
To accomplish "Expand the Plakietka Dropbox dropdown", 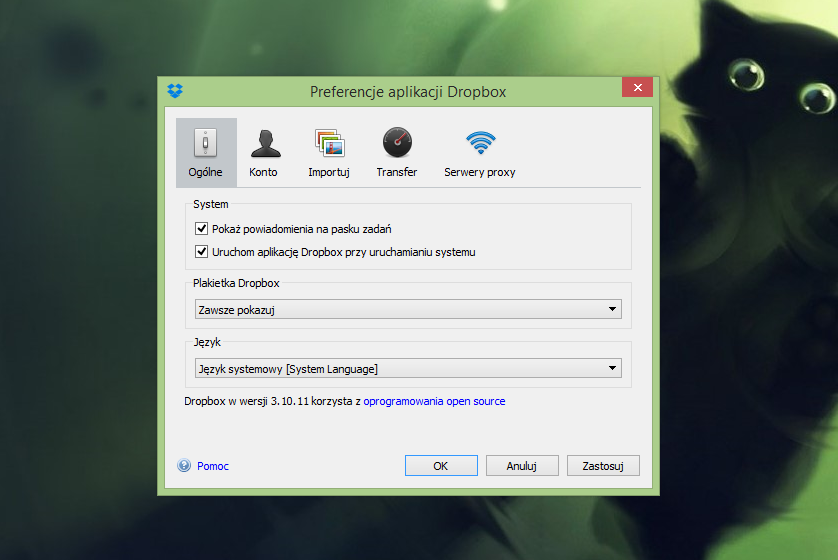I will (408, 309).
